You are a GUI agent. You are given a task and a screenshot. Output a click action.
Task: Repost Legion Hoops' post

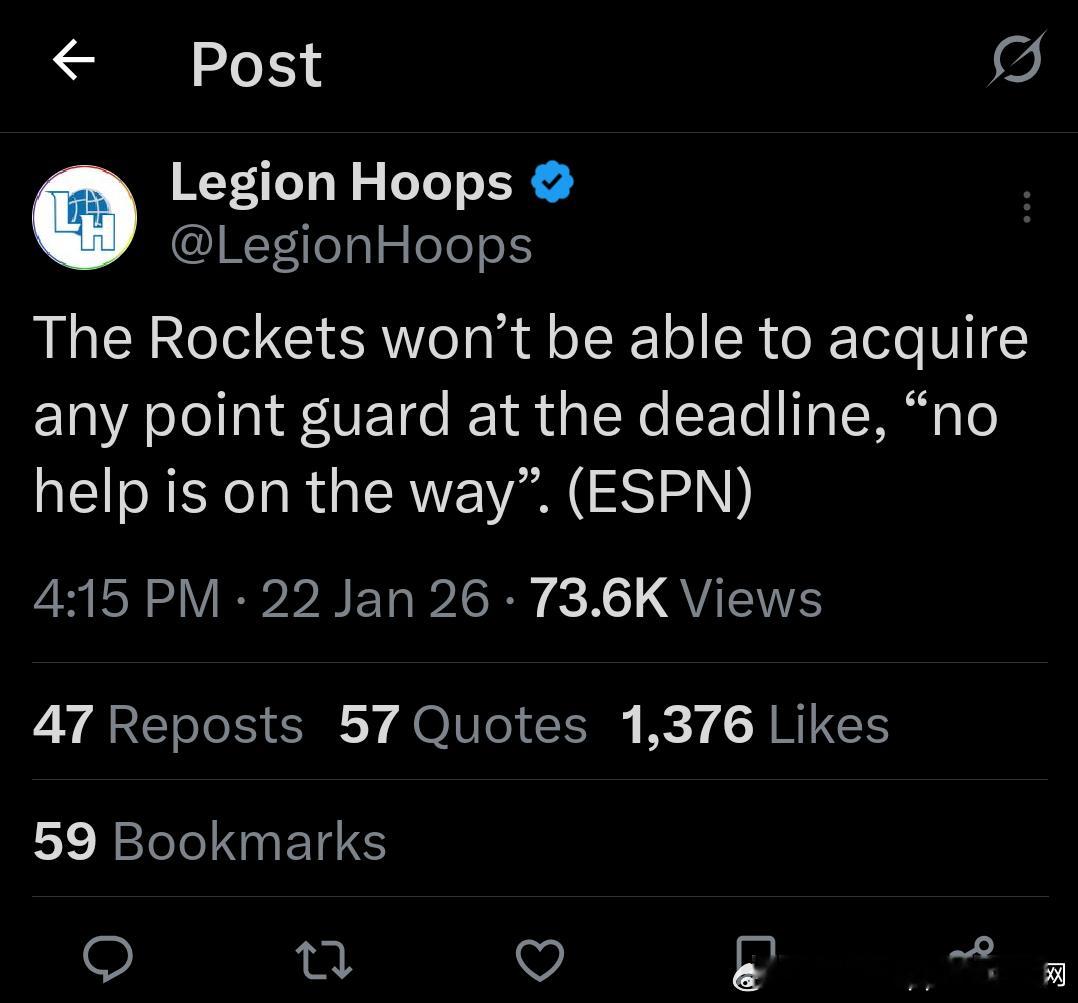pos(323,959)
